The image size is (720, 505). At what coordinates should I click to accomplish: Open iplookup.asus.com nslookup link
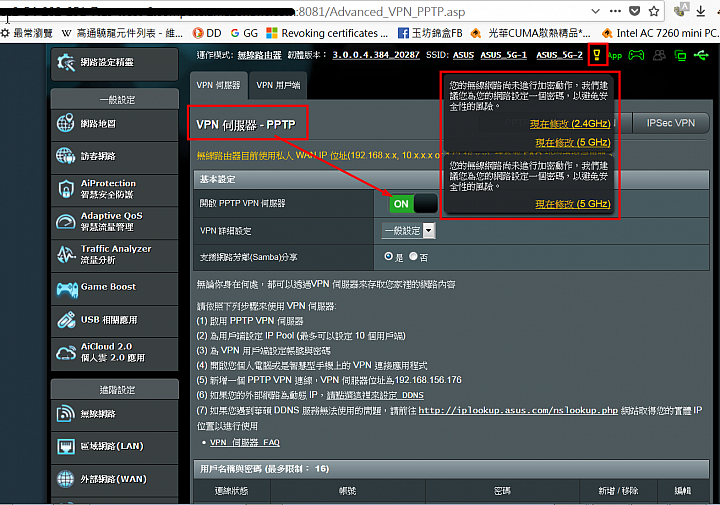coord(518,410)
